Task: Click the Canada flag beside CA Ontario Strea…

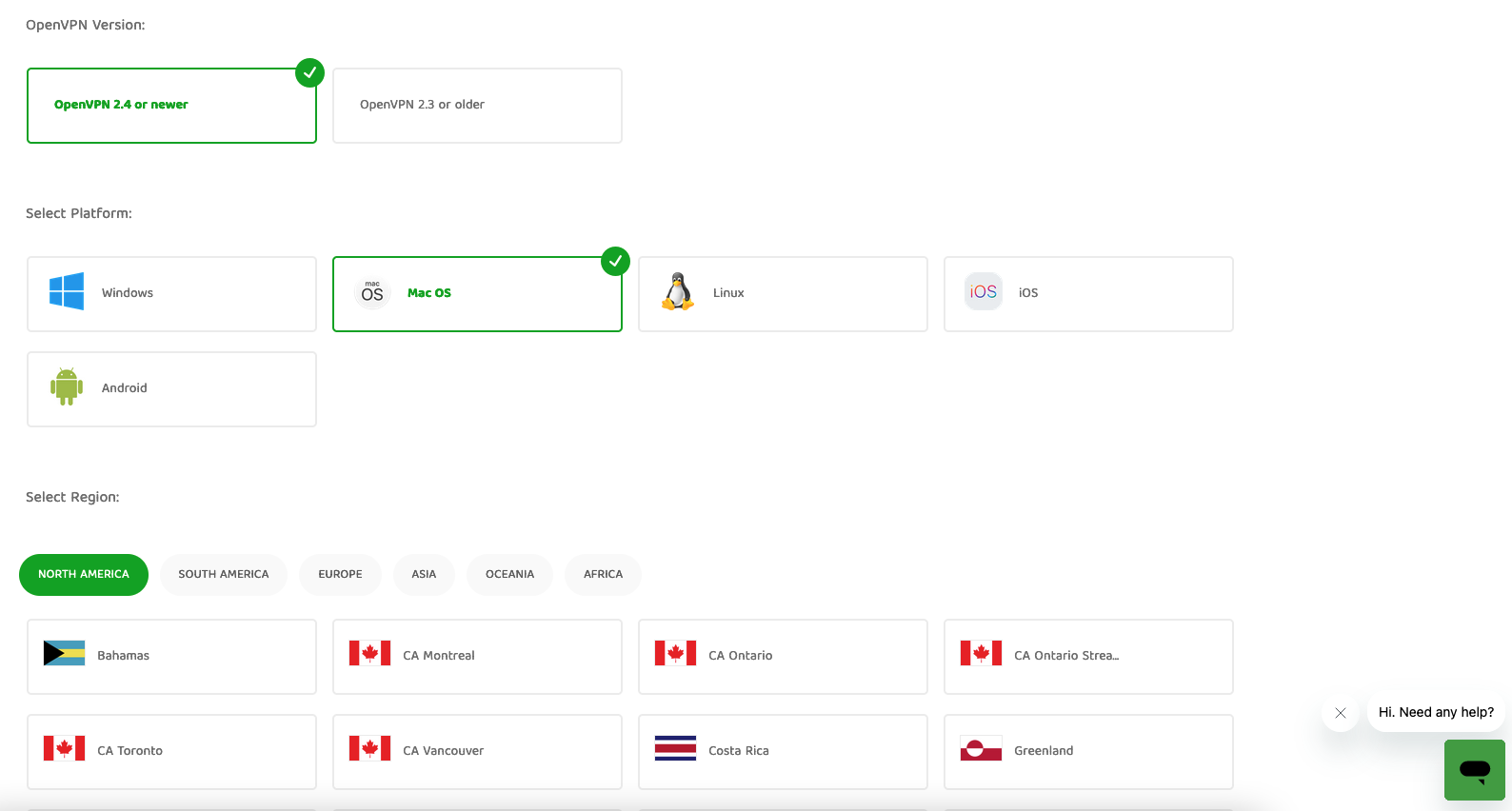Action: point(981,653)
